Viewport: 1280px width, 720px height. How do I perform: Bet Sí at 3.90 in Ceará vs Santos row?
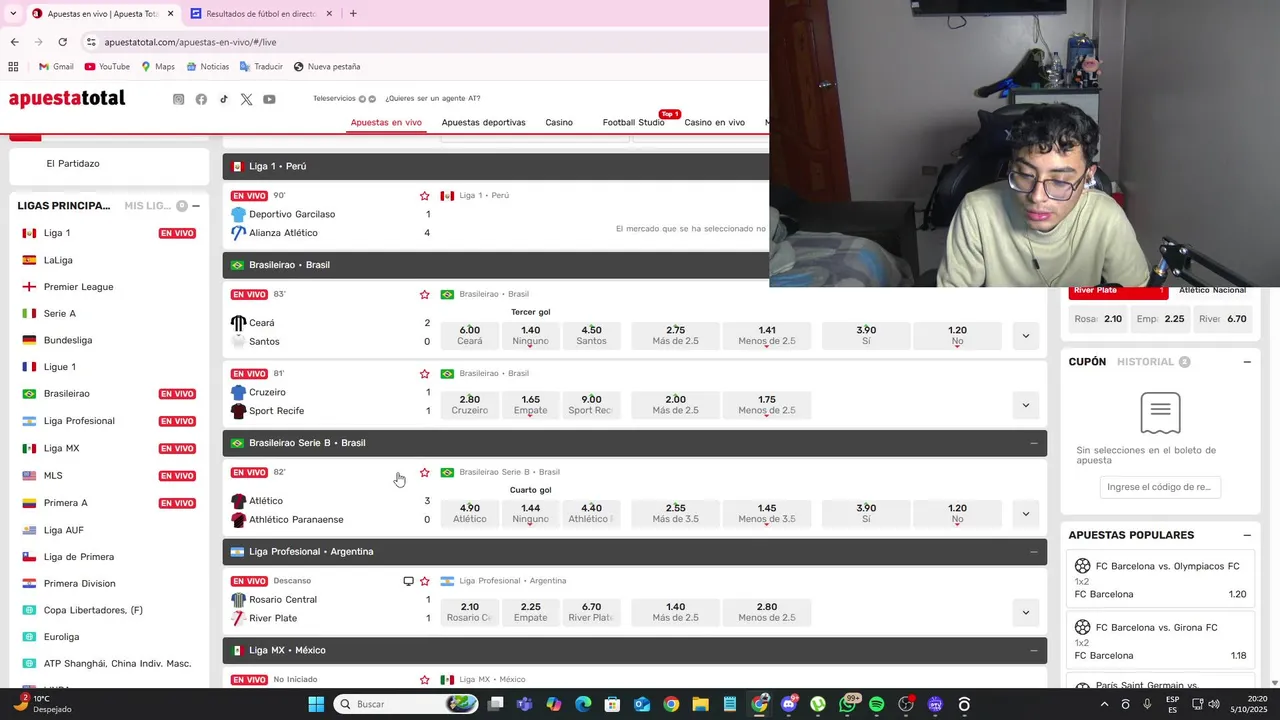pyautogui.click(x=866, y=335)
